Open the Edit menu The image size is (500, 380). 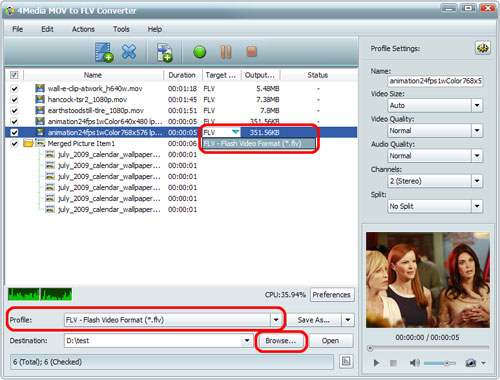pos(47,29)
